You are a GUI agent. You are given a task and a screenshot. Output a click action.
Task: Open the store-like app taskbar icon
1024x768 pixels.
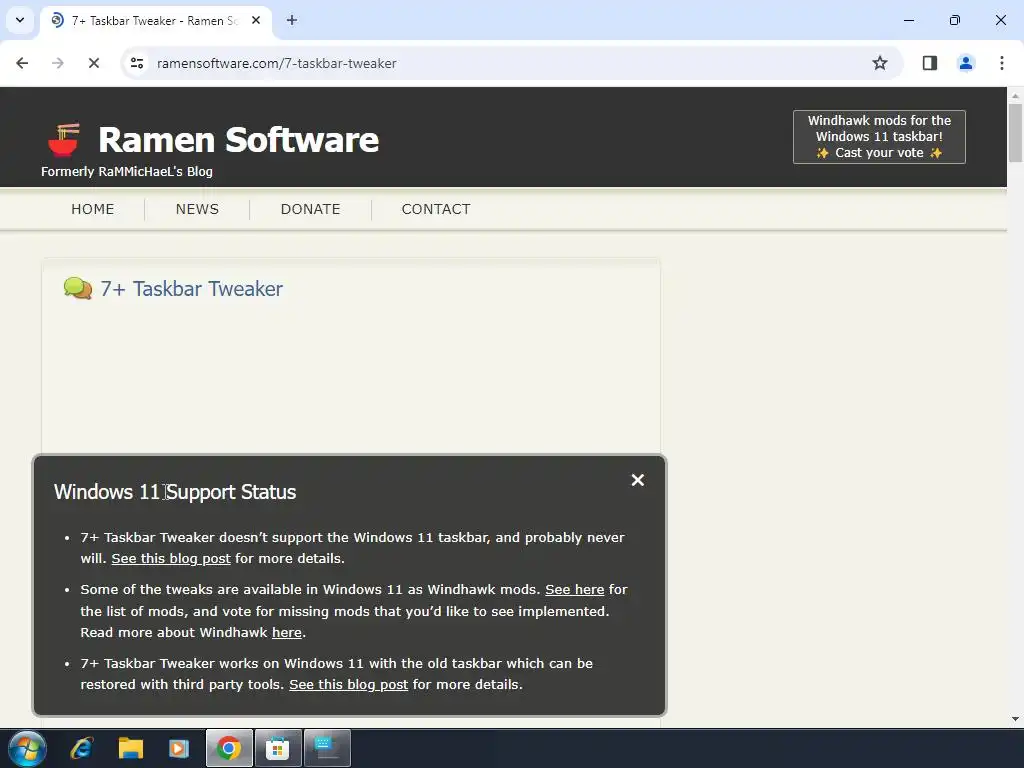click(x=278, y=748)
